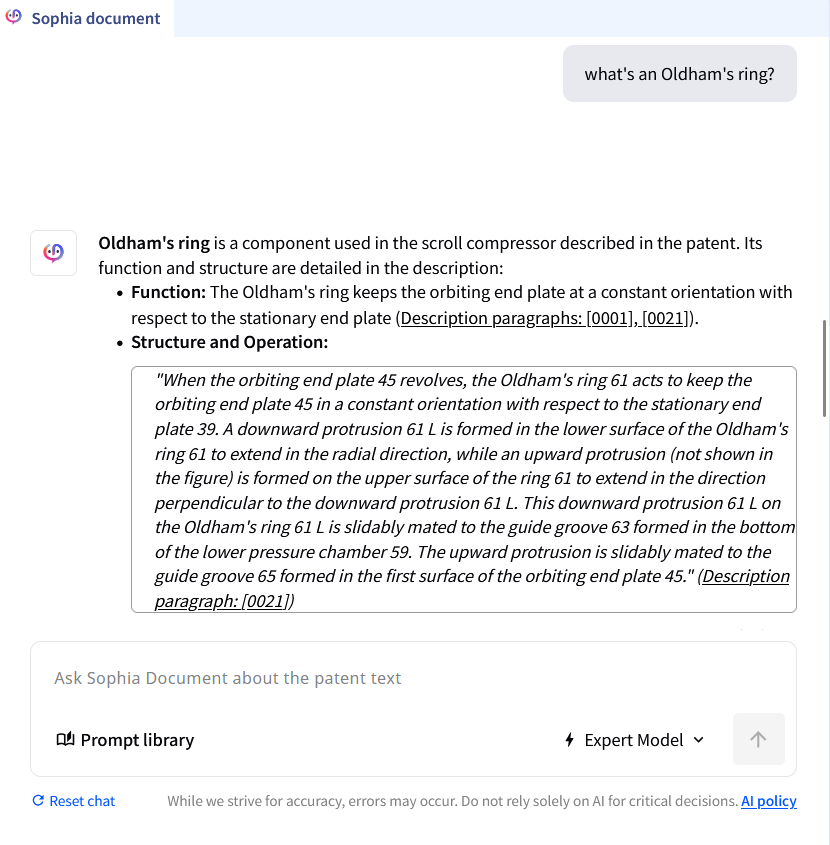Click the vertical chat scrollbar thumb
The image size is (830, 845).
(x=824, y=368)
